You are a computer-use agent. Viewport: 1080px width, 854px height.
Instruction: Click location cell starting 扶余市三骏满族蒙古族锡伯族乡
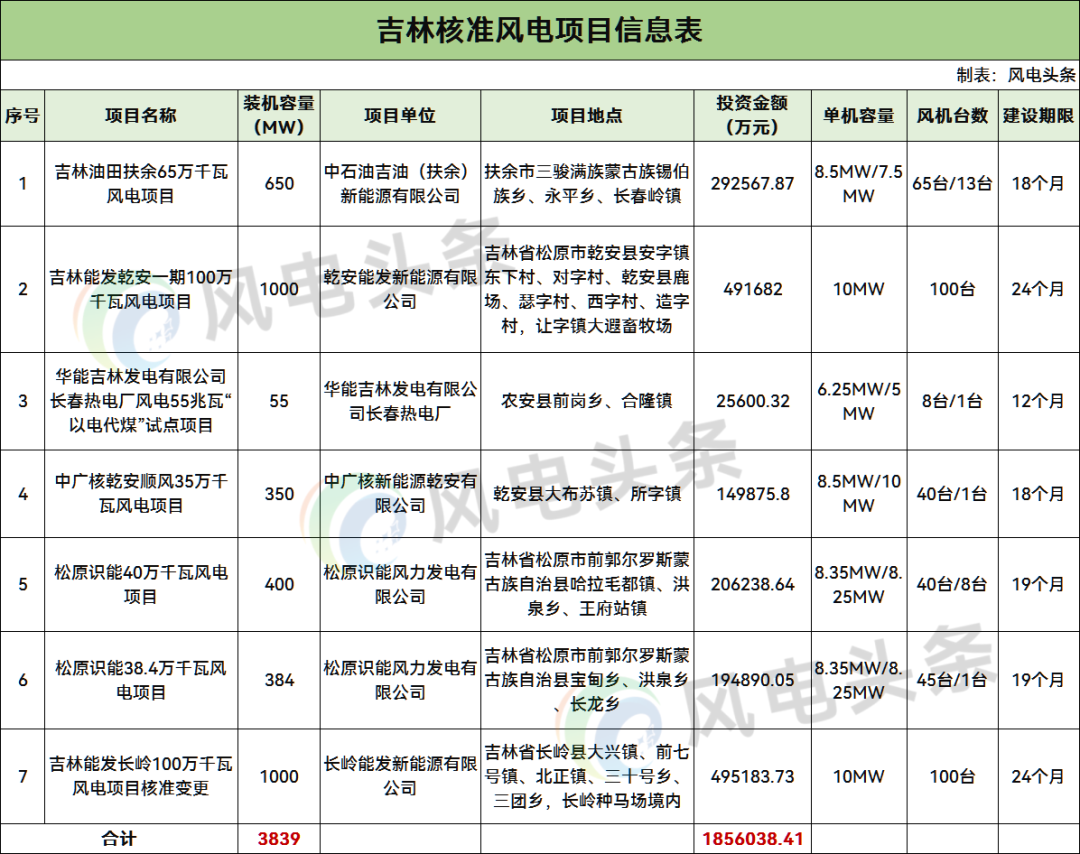coord(587,184)
